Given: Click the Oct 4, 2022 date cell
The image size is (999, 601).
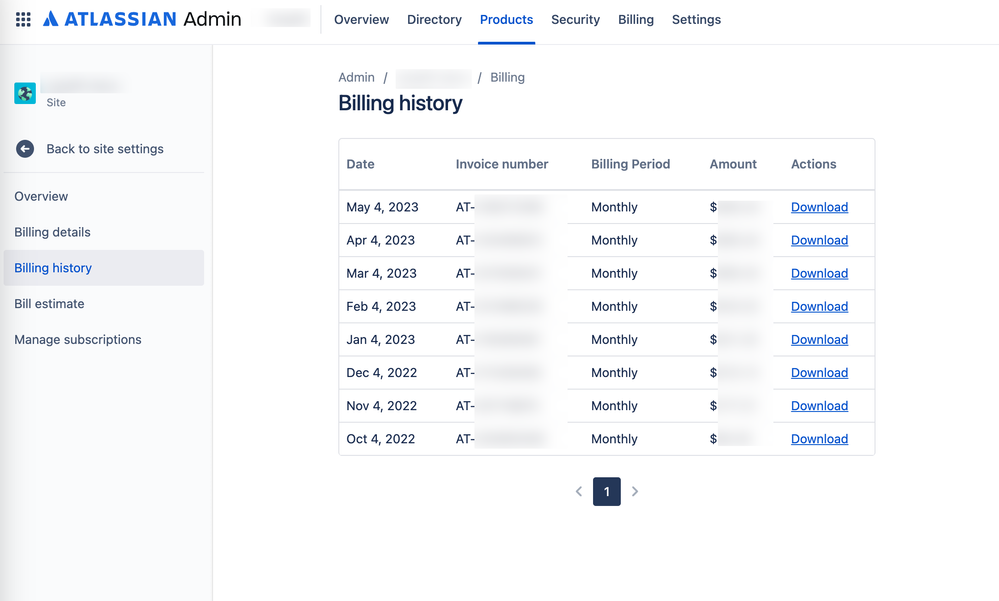Looking at the screenshot, I should [380, 439].
